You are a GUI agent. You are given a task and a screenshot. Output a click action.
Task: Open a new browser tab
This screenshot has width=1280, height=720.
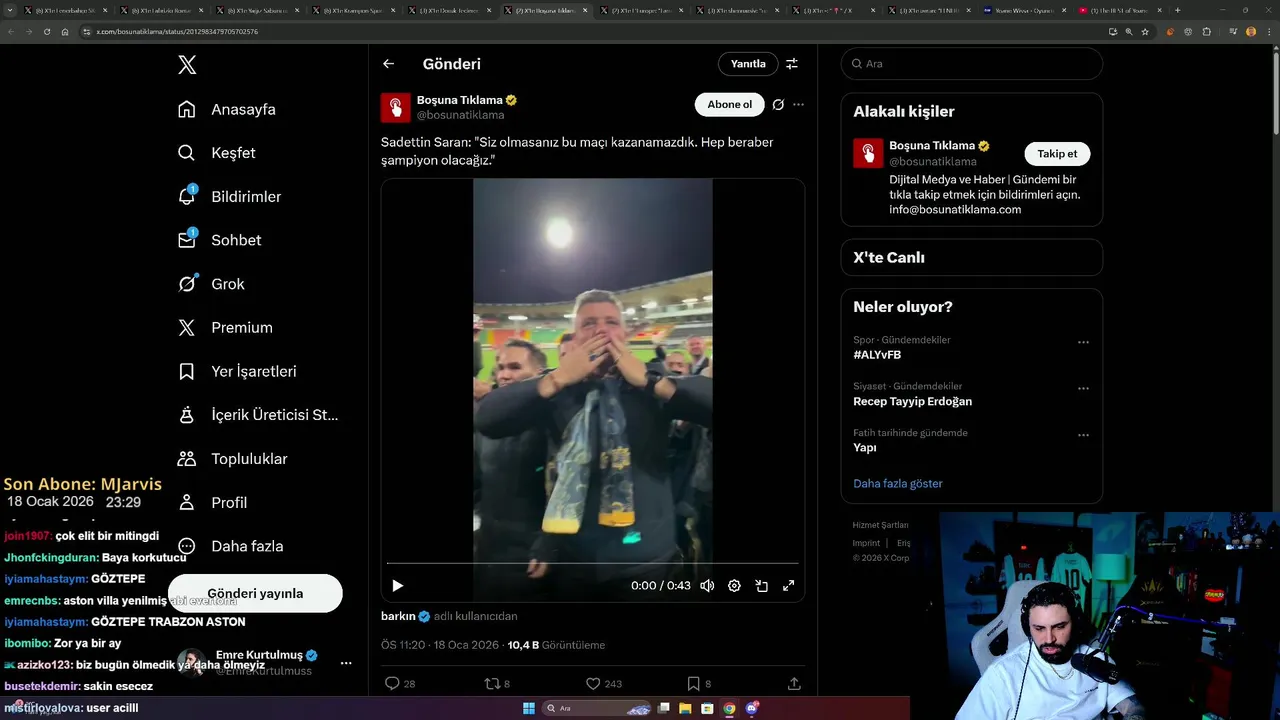point(1177,10)
